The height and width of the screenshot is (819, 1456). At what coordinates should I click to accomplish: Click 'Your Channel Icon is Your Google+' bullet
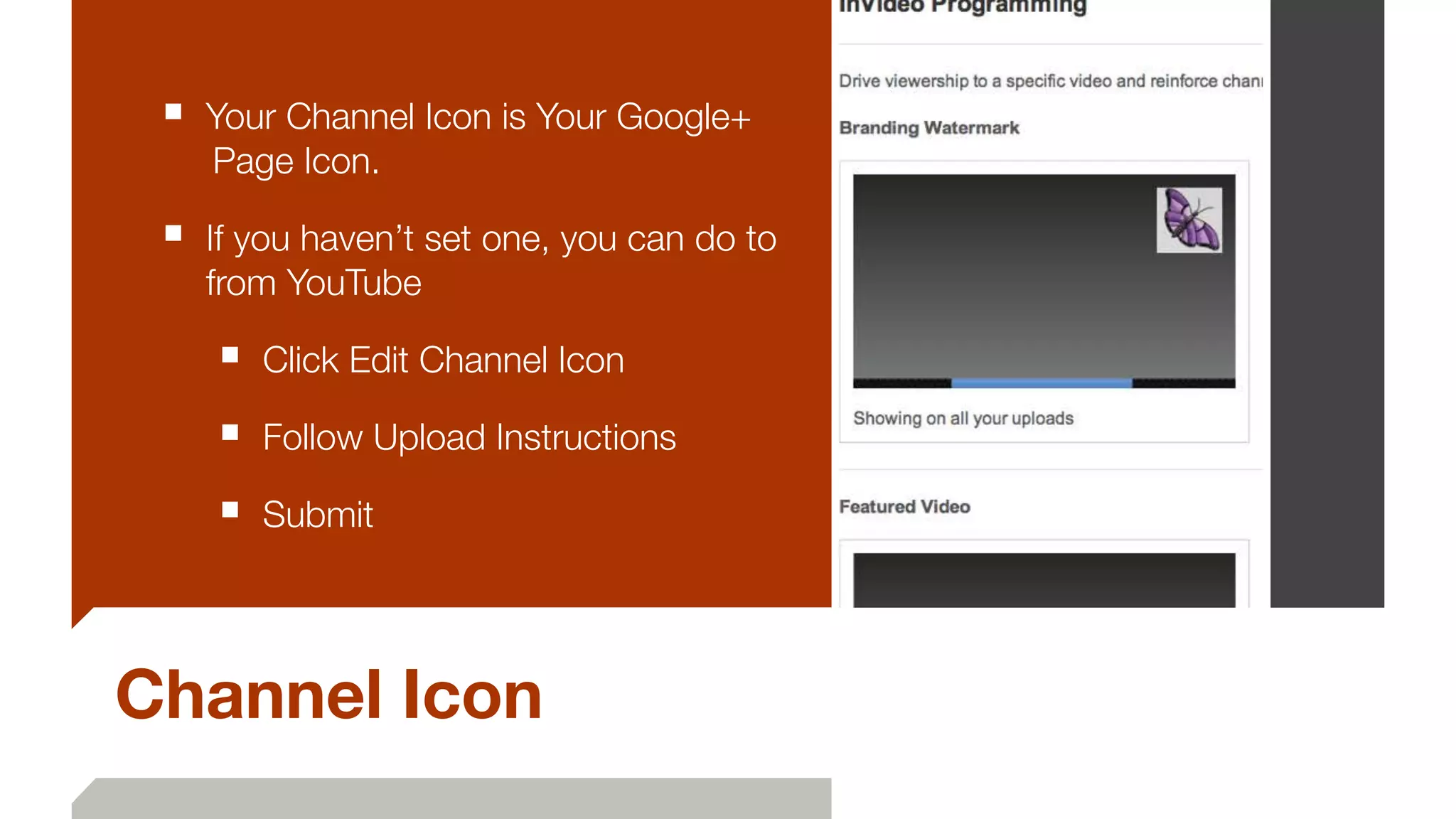[478, 139]
